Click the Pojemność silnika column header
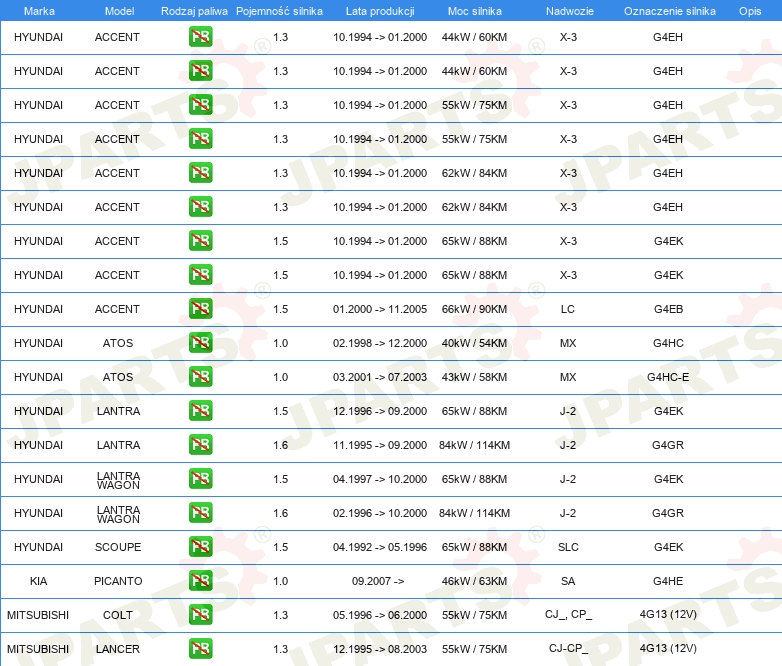 279,11
